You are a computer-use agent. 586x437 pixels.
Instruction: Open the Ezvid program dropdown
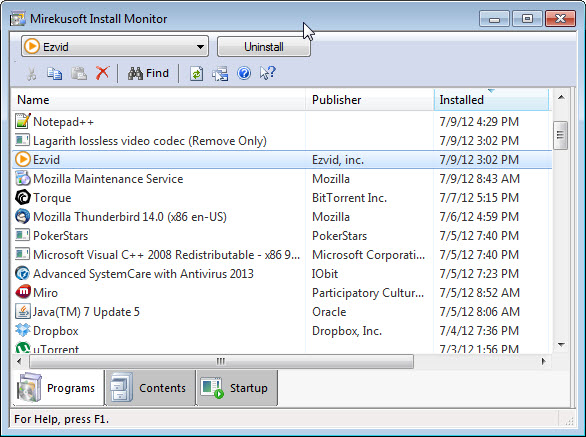click(115, 47)
